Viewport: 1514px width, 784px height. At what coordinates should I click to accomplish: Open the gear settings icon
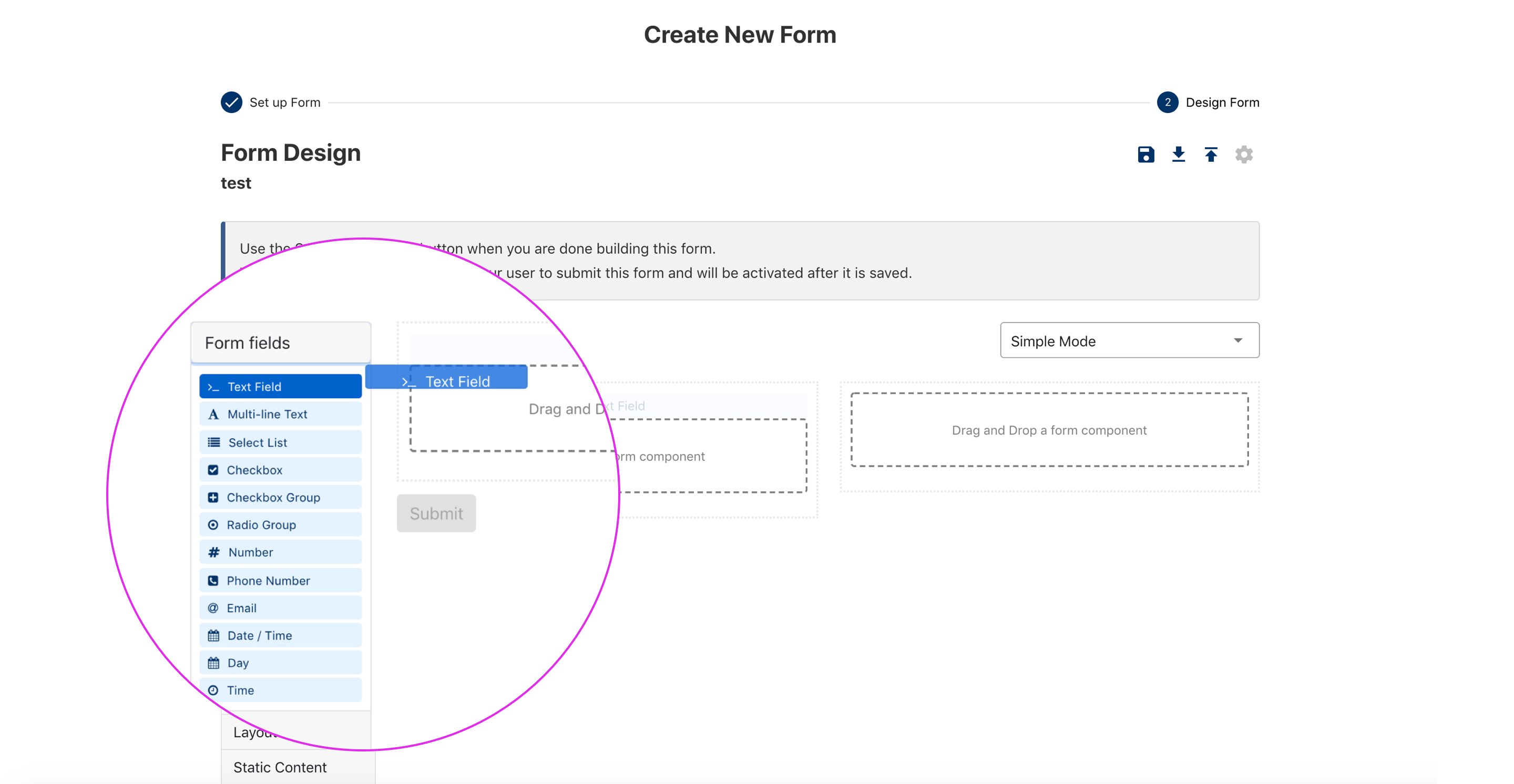coord(1244,154)
